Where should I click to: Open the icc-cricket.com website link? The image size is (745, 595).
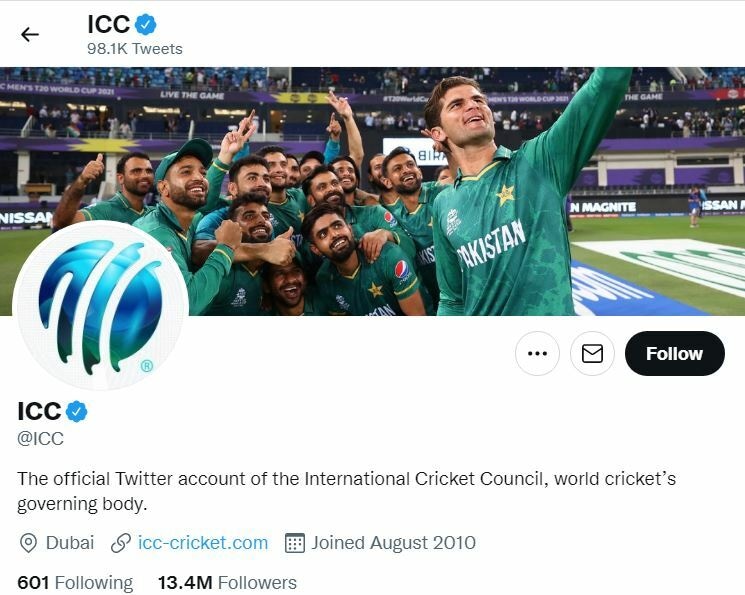click(203, 543)
